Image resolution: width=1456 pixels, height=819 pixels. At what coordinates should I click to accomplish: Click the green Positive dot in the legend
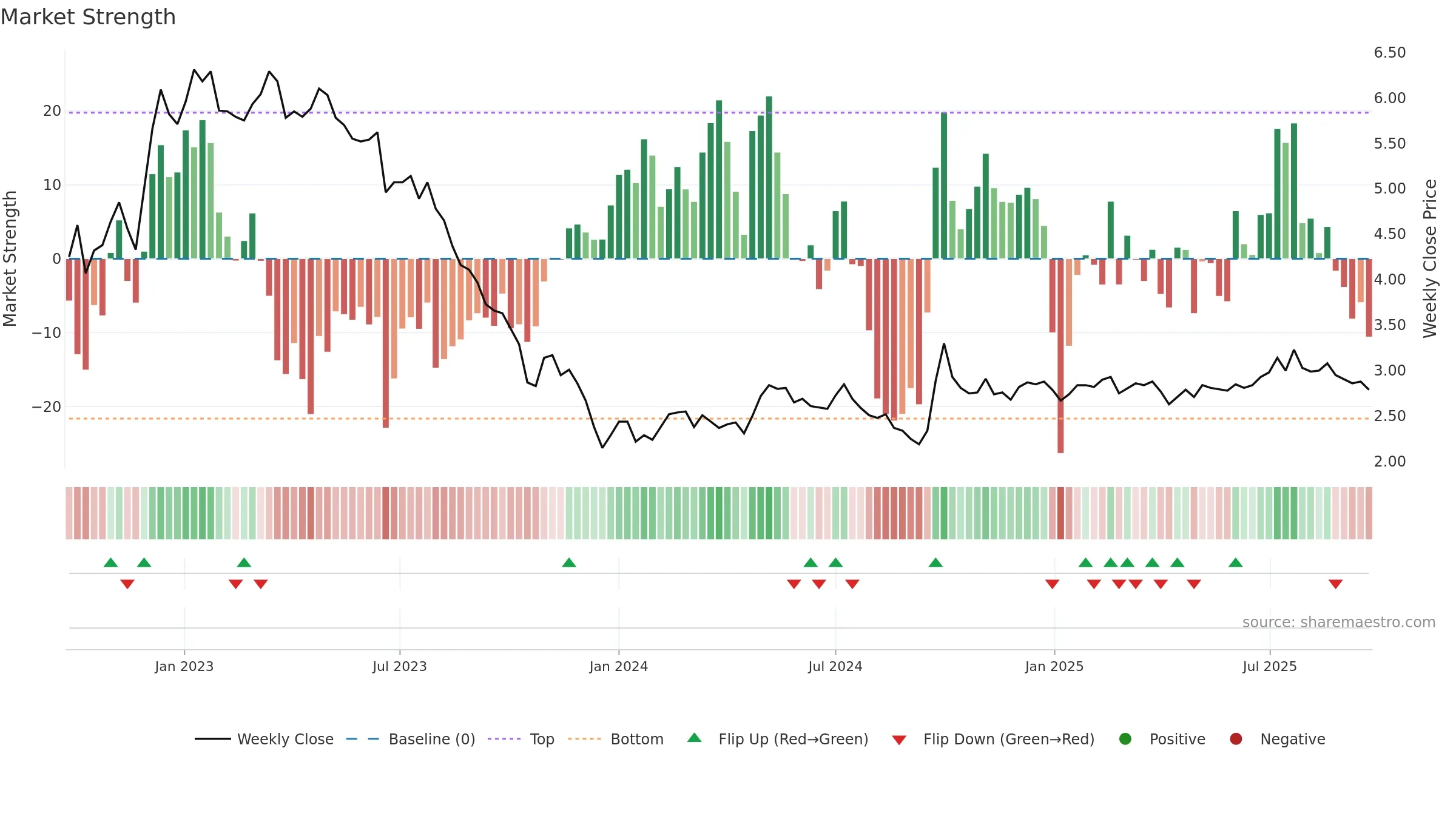[1125, 739]
